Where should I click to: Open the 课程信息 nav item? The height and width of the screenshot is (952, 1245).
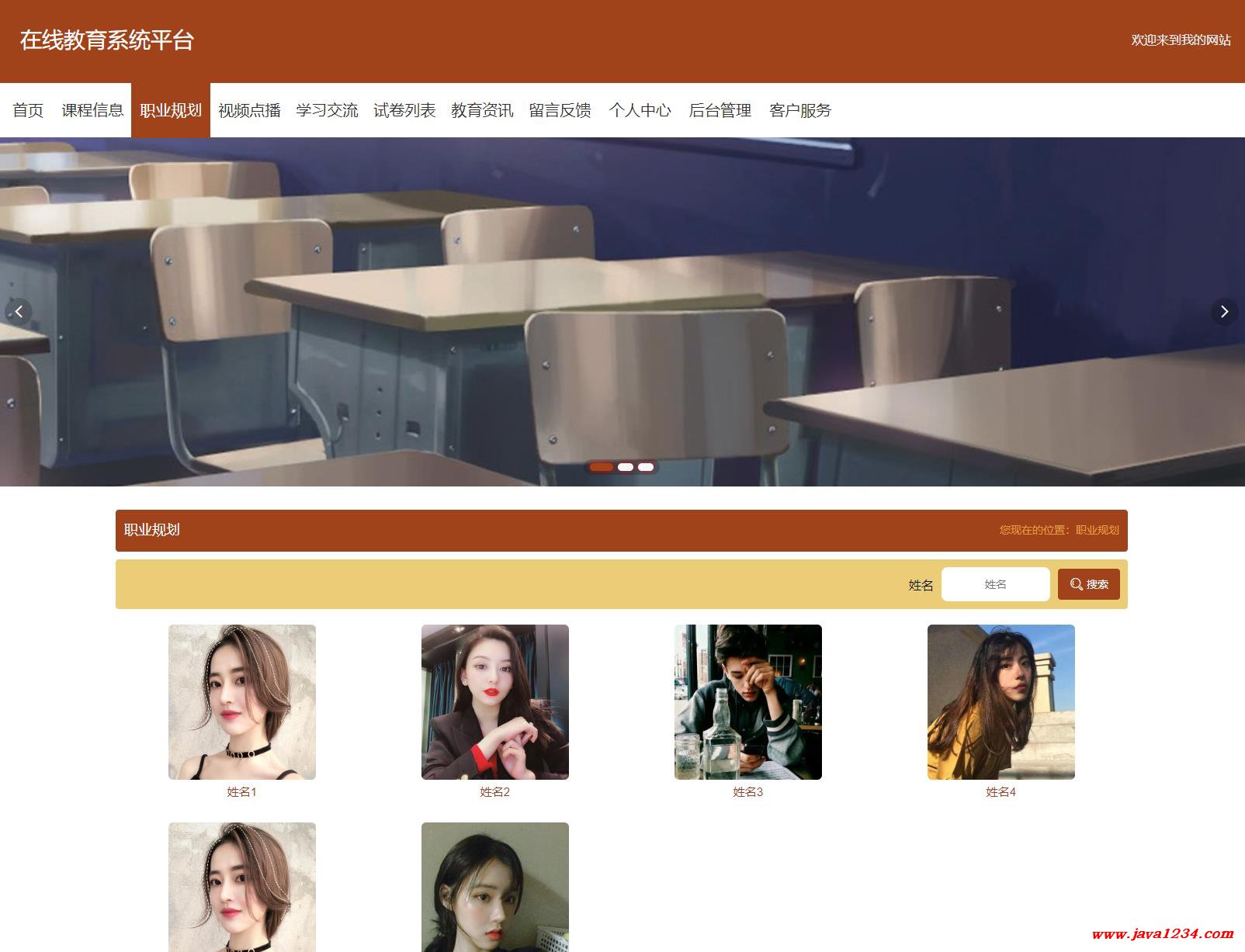tap(92, 110)
